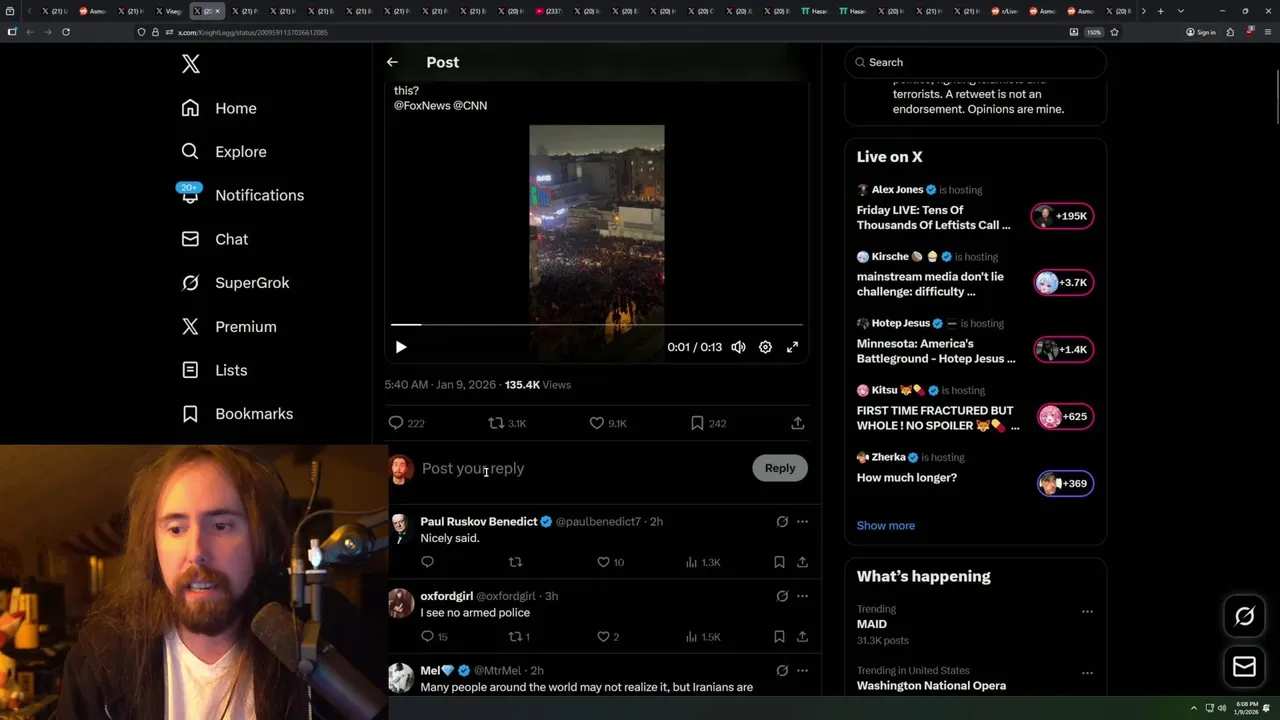Open Notifications from sidebar
Viewport: 1280px width, 720px height.
(242, 195)
